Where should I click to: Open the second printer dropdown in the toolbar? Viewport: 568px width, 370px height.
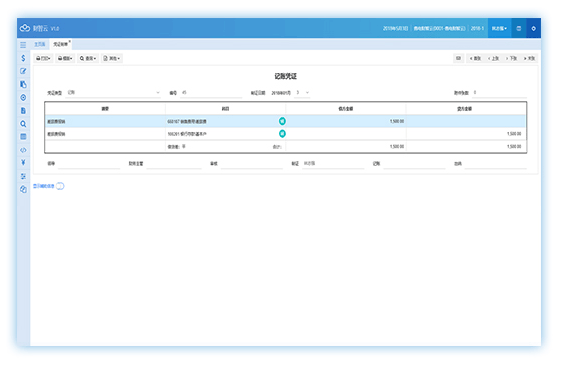pos(65,58)
